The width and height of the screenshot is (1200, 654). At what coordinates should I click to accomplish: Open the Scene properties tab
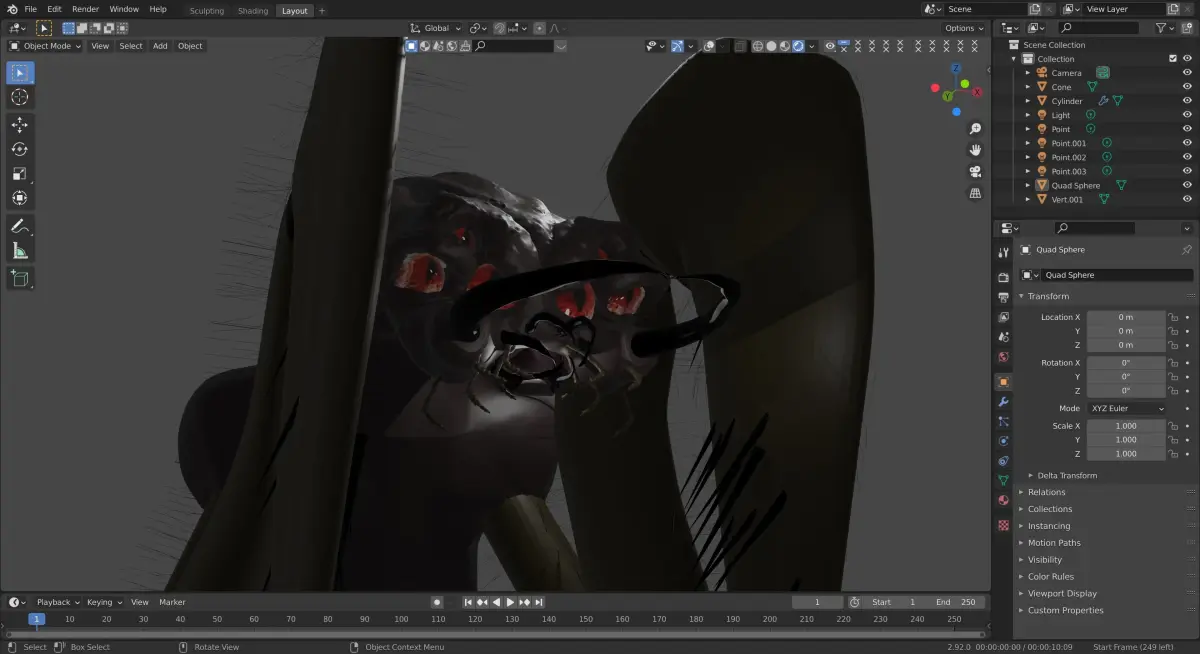point(1003,337)
